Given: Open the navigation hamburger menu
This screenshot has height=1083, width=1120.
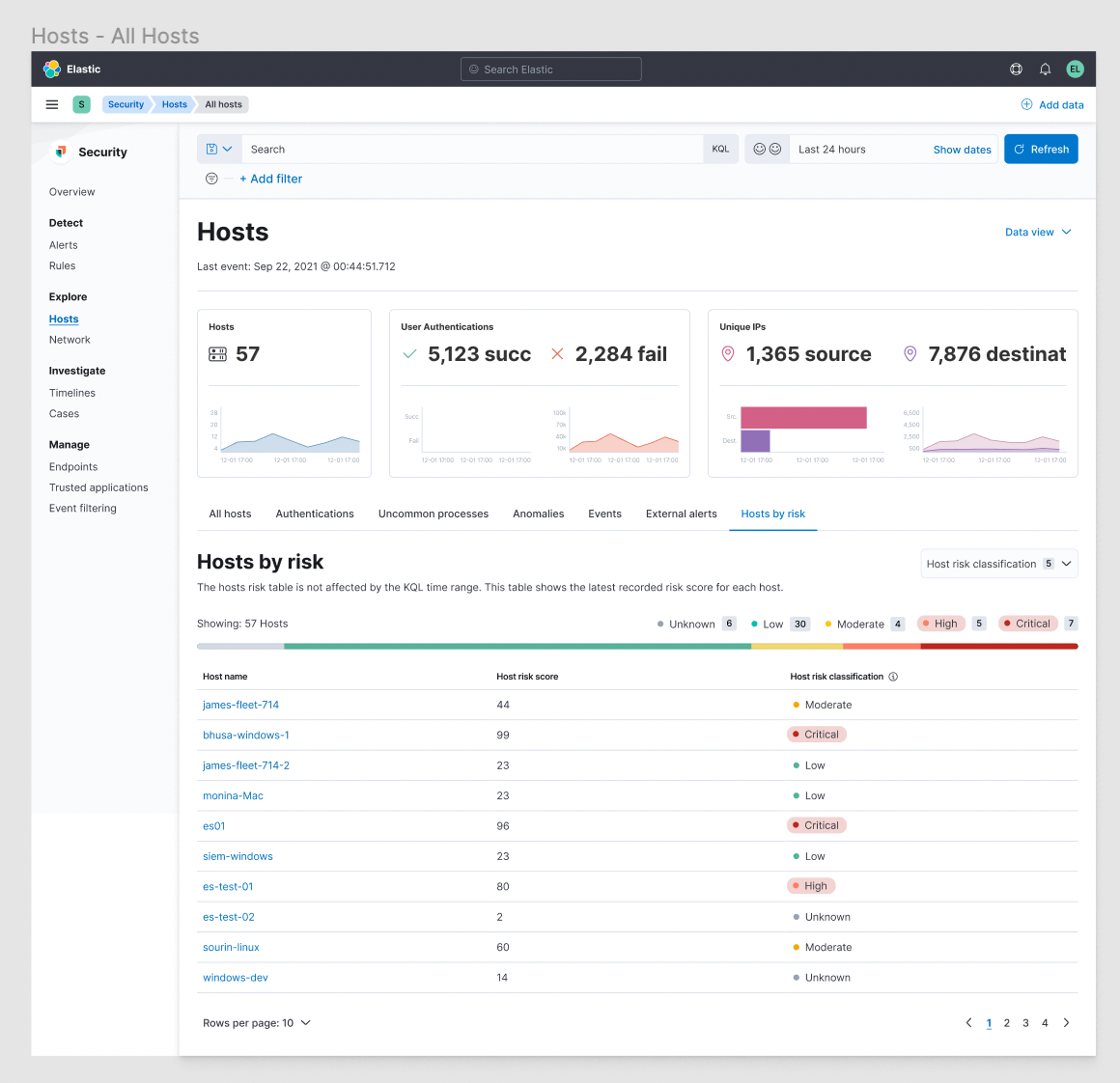Looking at the screenshot, I should click(51, 104).
